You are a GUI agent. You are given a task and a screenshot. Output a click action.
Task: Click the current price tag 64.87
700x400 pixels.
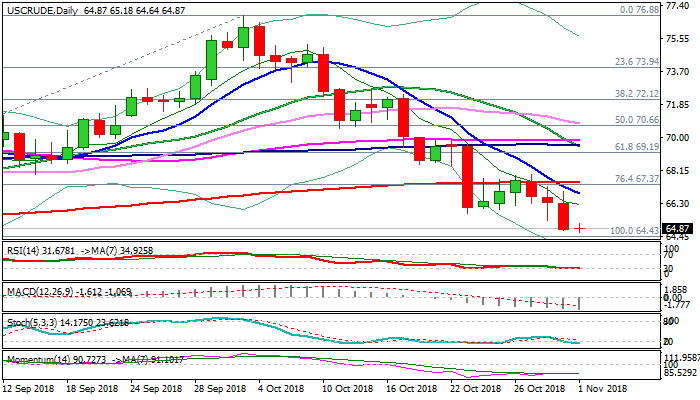675,229
